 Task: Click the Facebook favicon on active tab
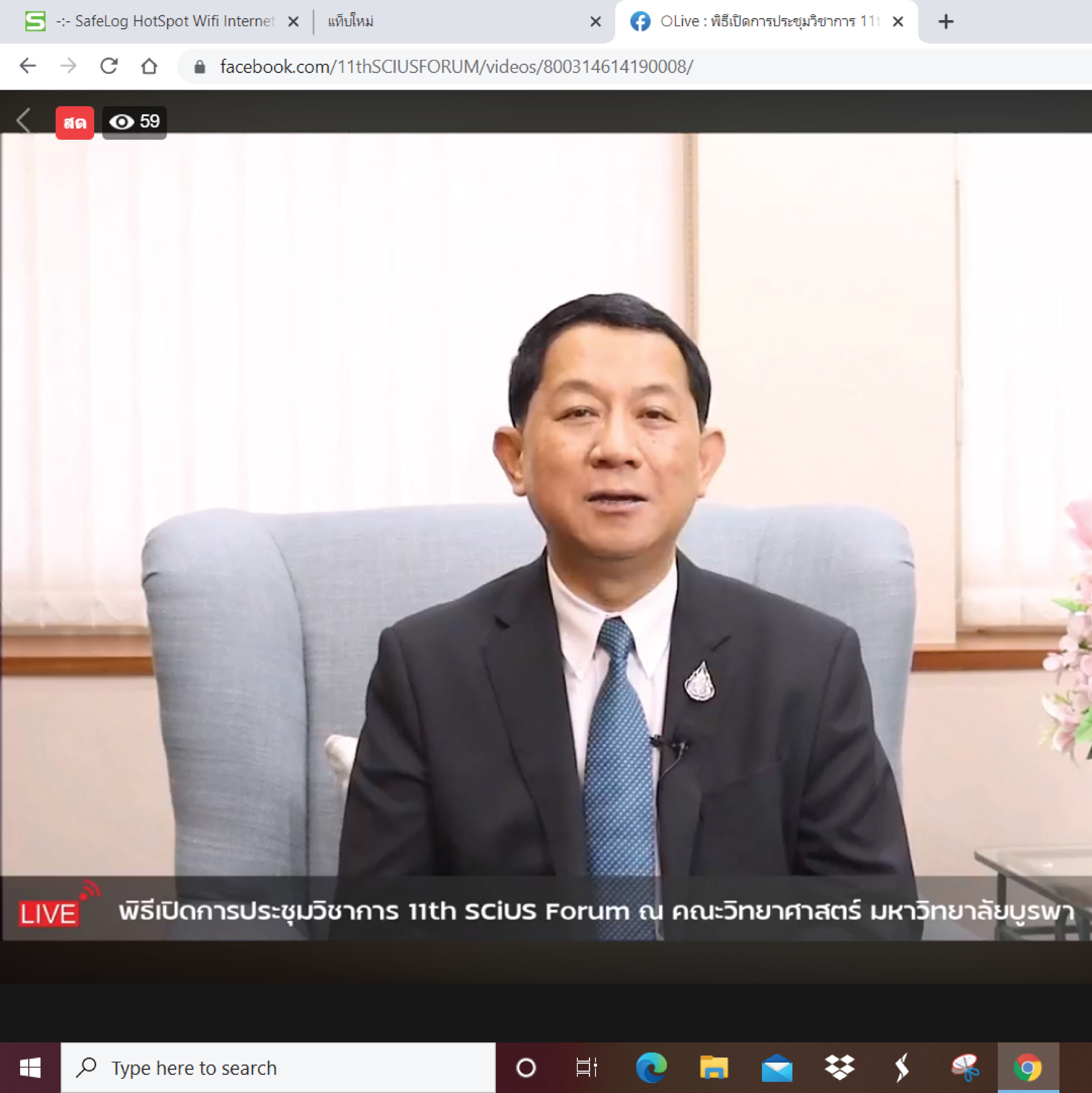[x=640, y=21]
